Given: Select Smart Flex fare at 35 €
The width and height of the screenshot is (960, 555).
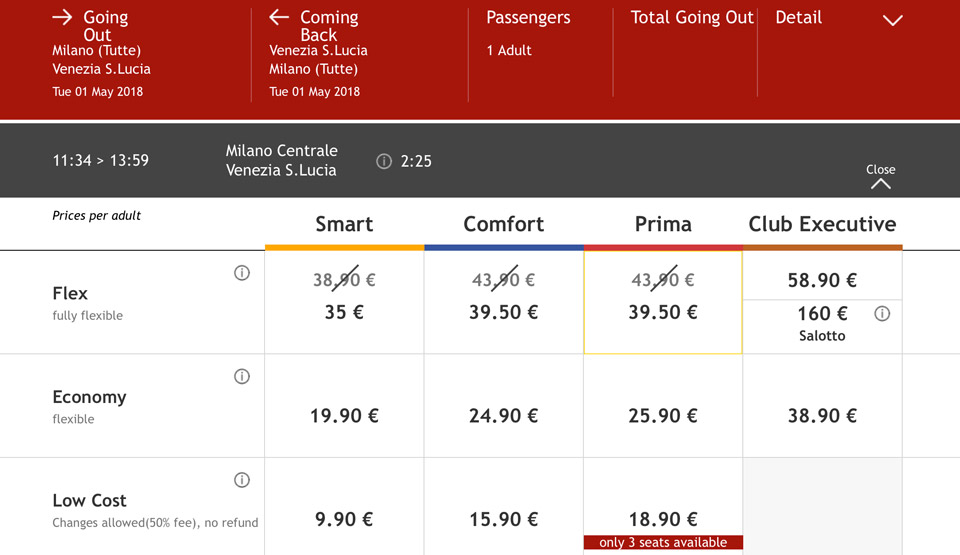Looking at the screenshot, I should (344, 312).
